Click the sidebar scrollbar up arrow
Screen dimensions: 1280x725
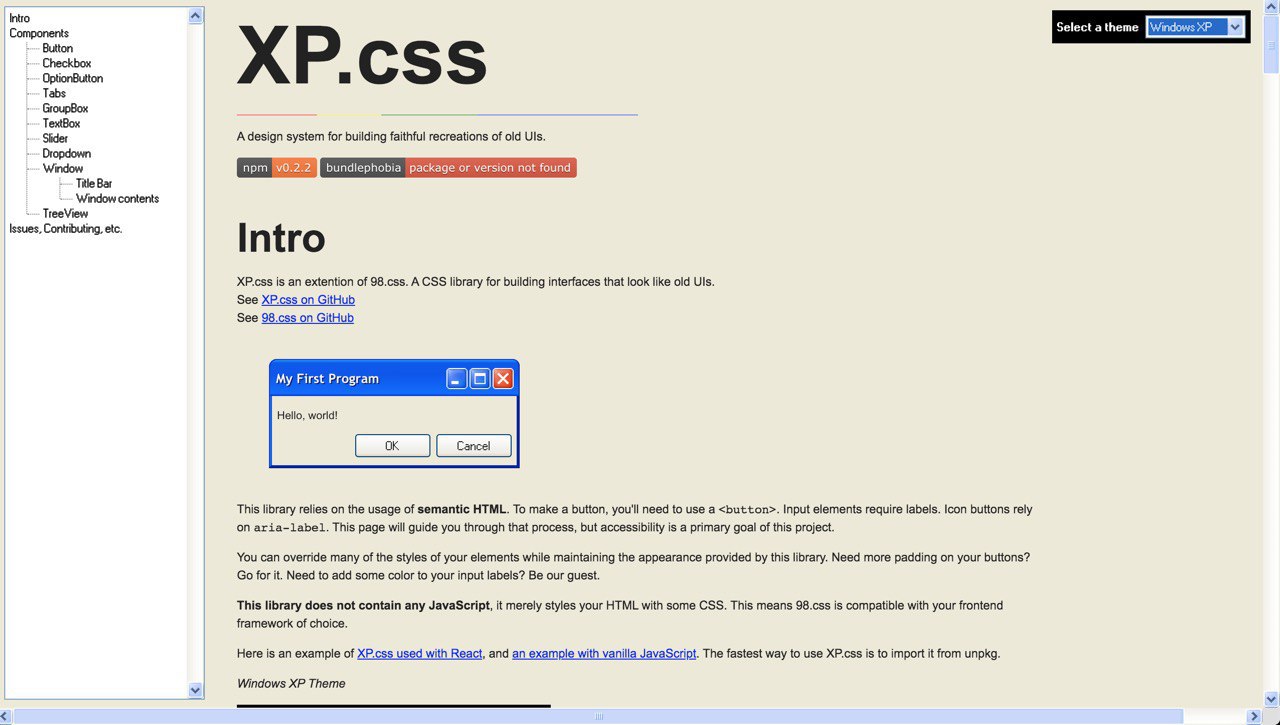point(195,15)
